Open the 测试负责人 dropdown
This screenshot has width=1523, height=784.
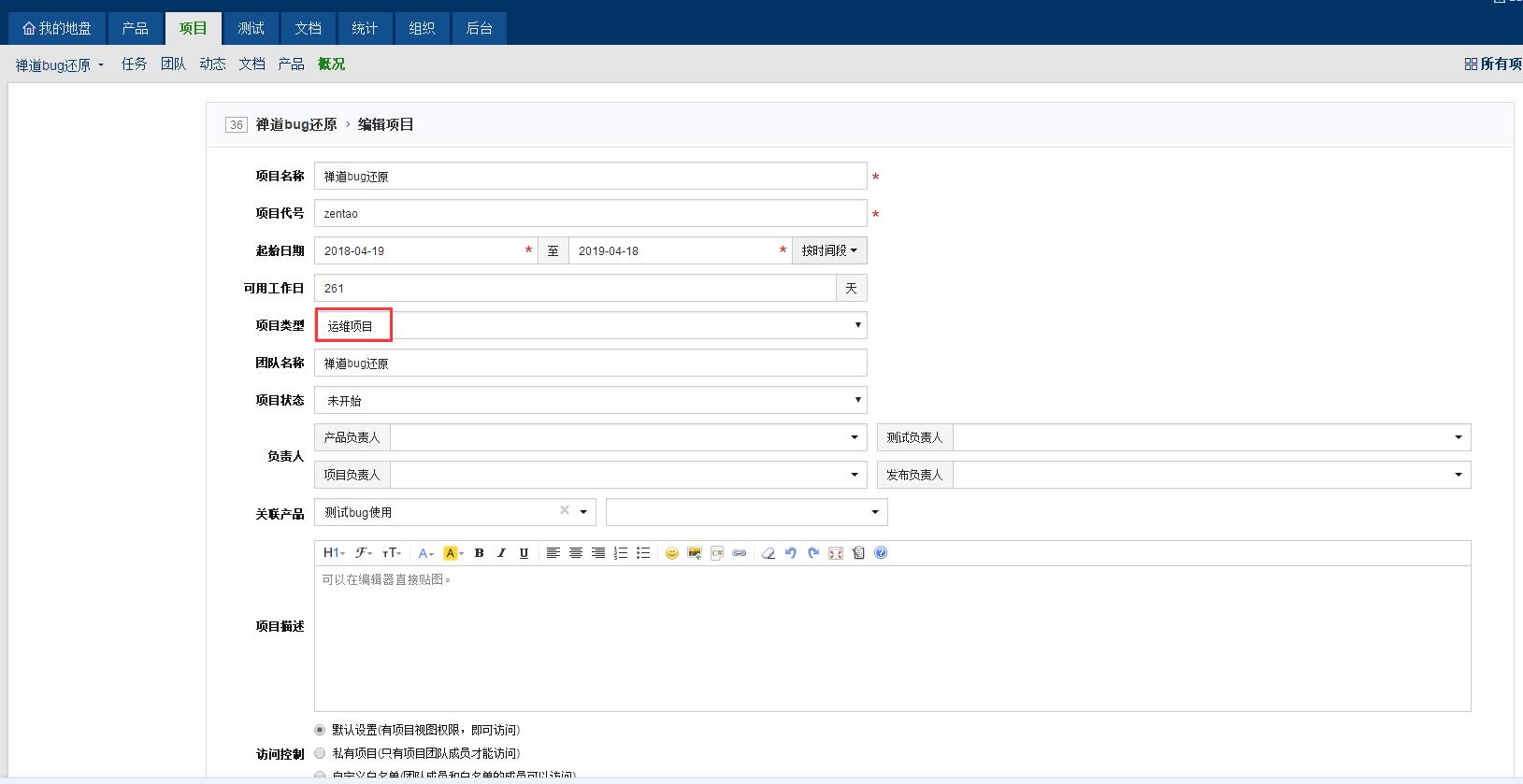1212,437
